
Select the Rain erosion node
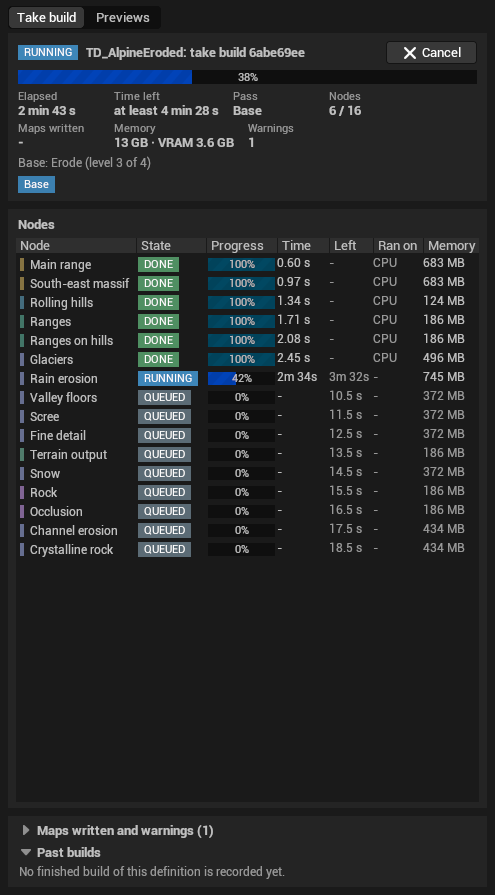tap(247, 378)
